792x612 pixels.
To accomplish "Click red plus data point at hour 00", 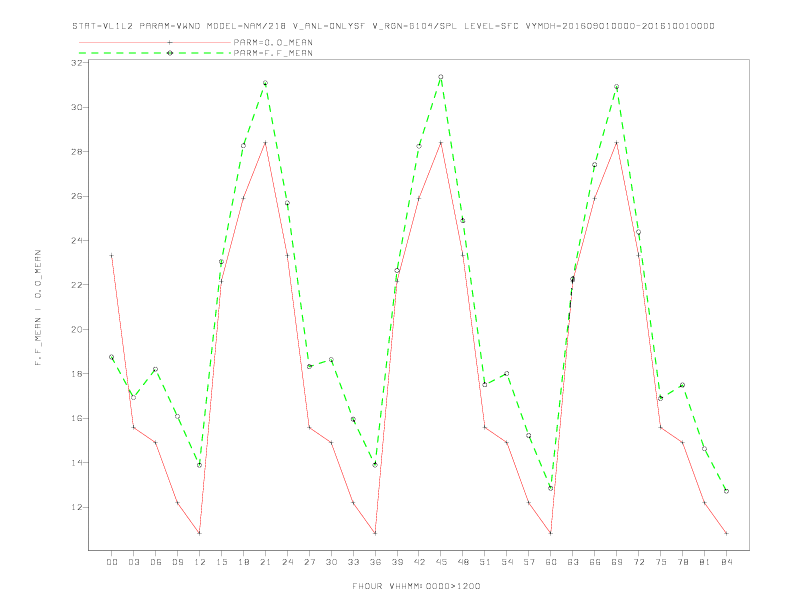I will pos(112,256).
